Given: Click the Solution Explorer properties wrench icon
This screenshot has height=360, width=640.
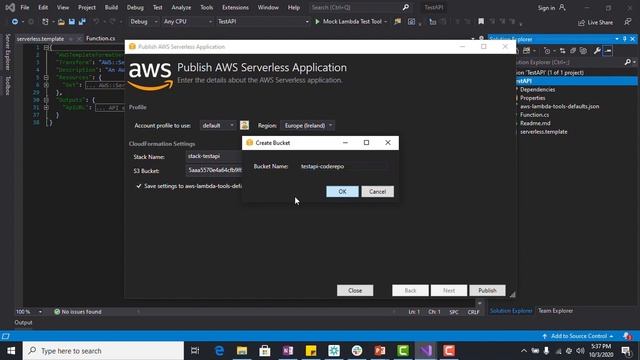Looking at the screenshot, I should (597, 51).
